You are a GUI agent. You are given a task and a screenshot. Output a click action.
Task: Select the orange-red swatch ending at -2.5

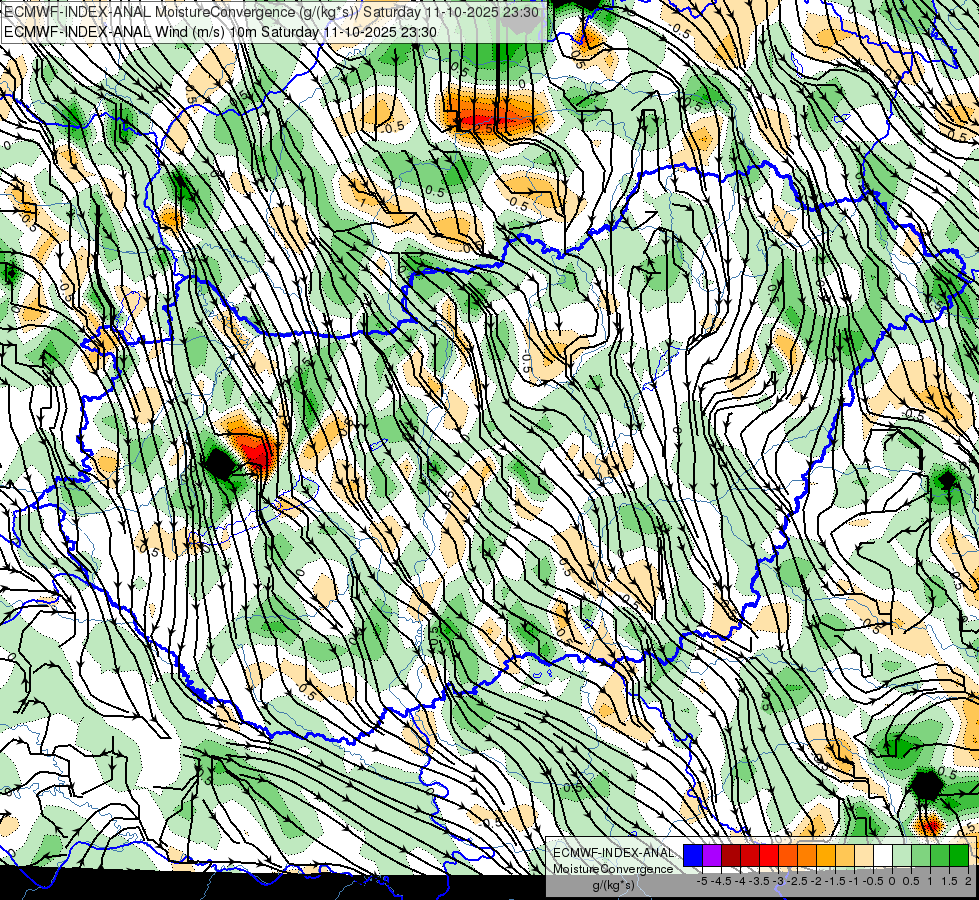coord(788,855)
